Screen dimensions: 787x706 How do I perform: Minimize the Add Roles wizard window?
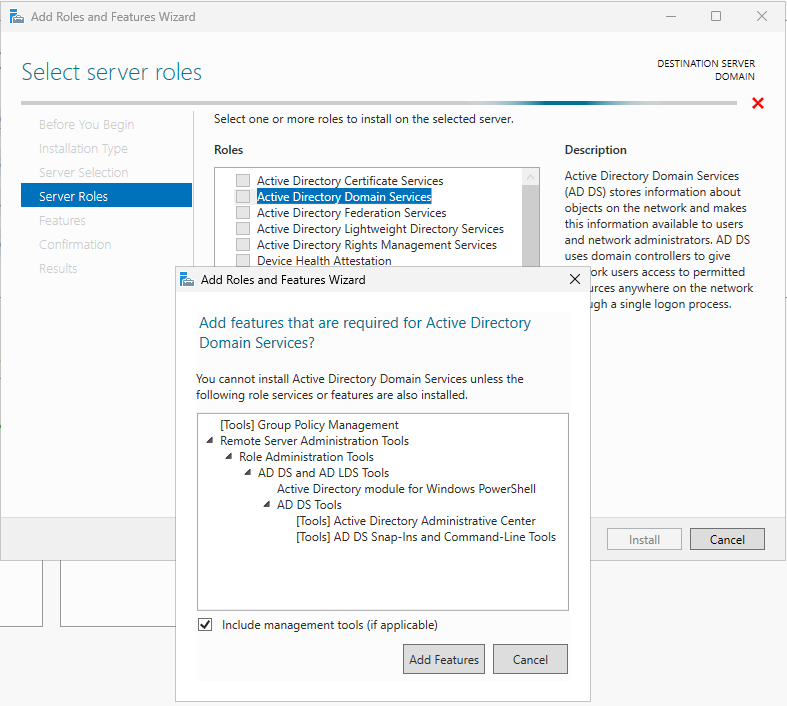pos(670,16)
